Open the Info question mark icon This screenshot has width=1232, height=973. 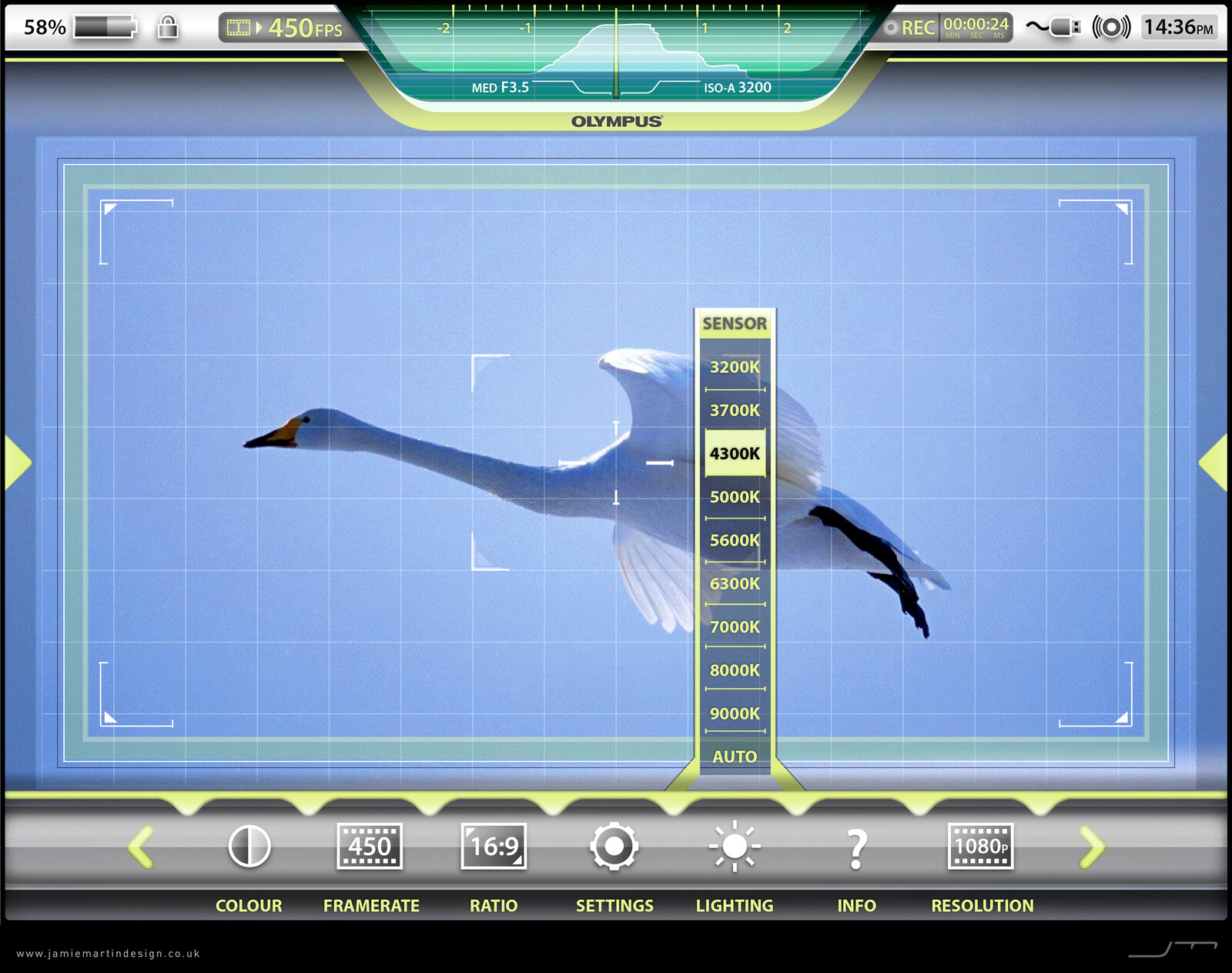856,849
